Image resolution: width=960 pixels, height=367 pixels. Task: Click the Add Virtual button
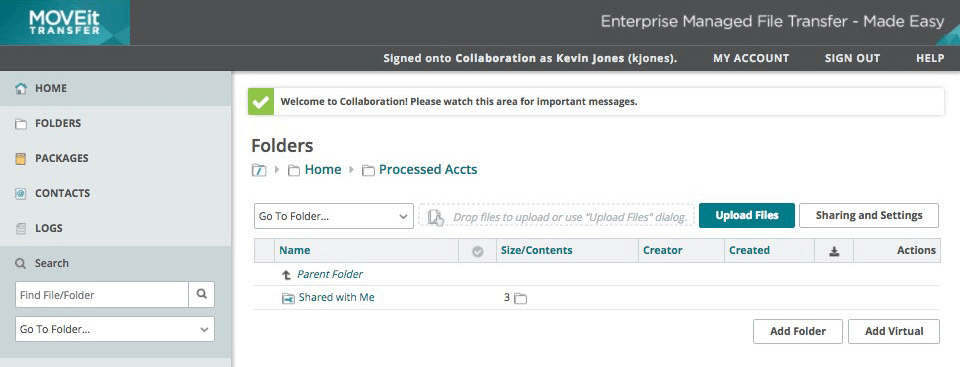click(894, 331)
